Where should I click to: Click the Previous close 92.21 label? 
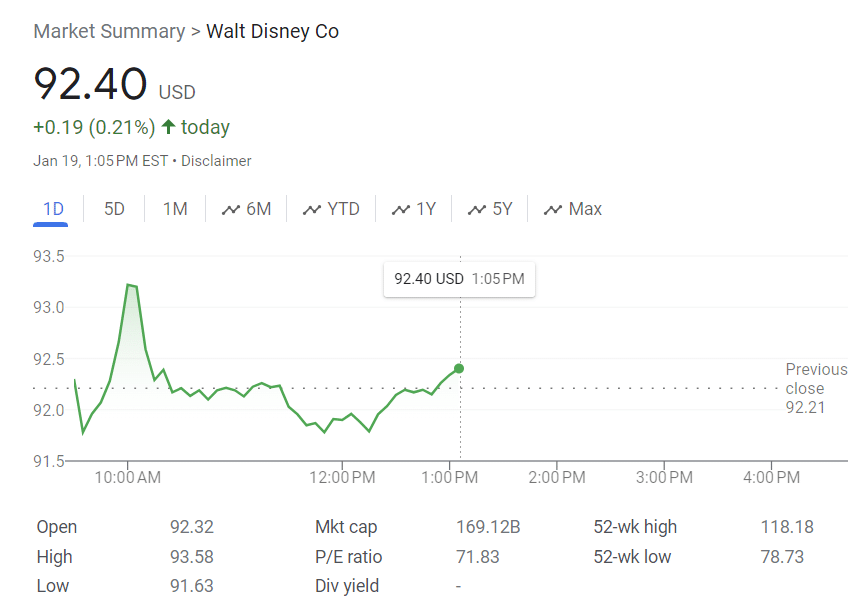pos(816,388)
